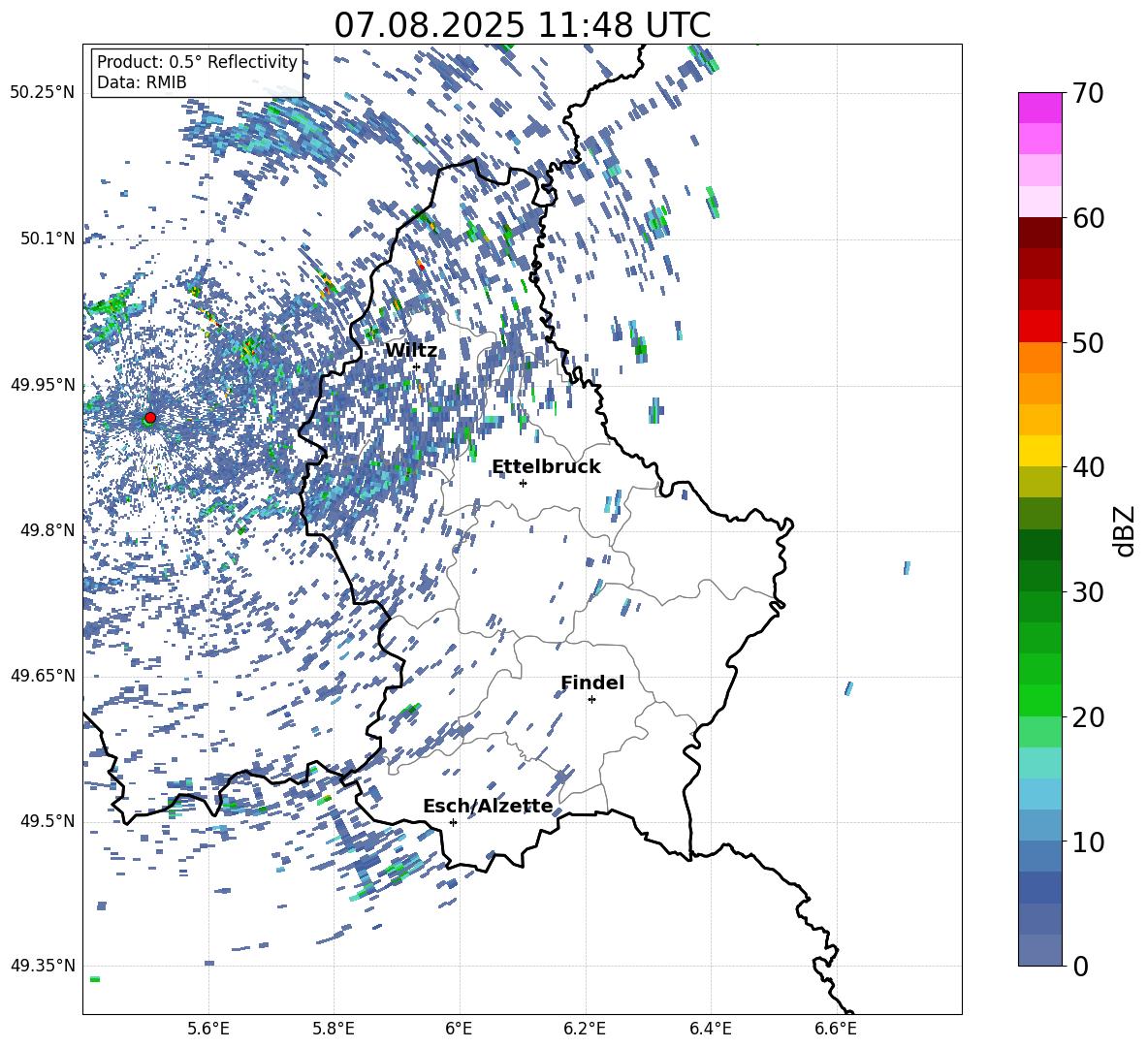Click the colorbar tick label 0
1148x1048 pixels.
coord(1080,966)
